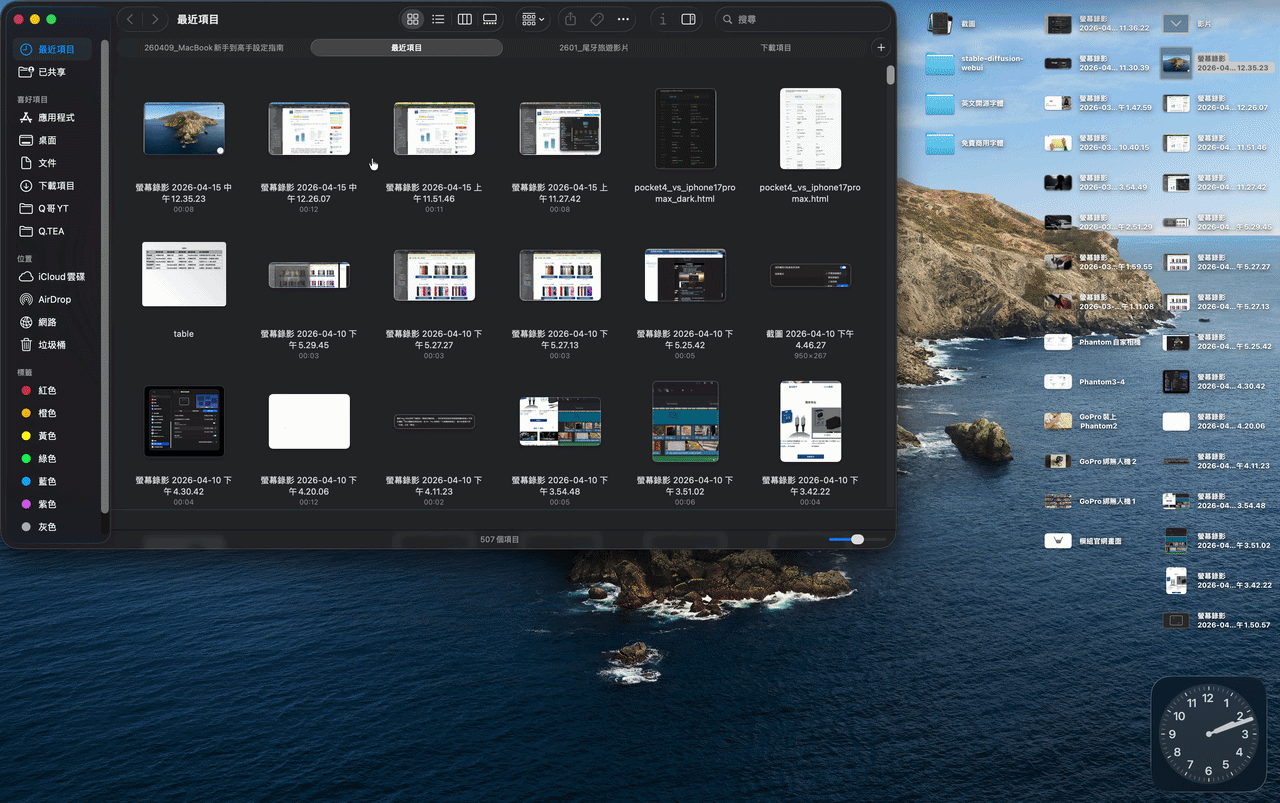
Task: Click the Get Info icon
Action: [x=663, y=19]
